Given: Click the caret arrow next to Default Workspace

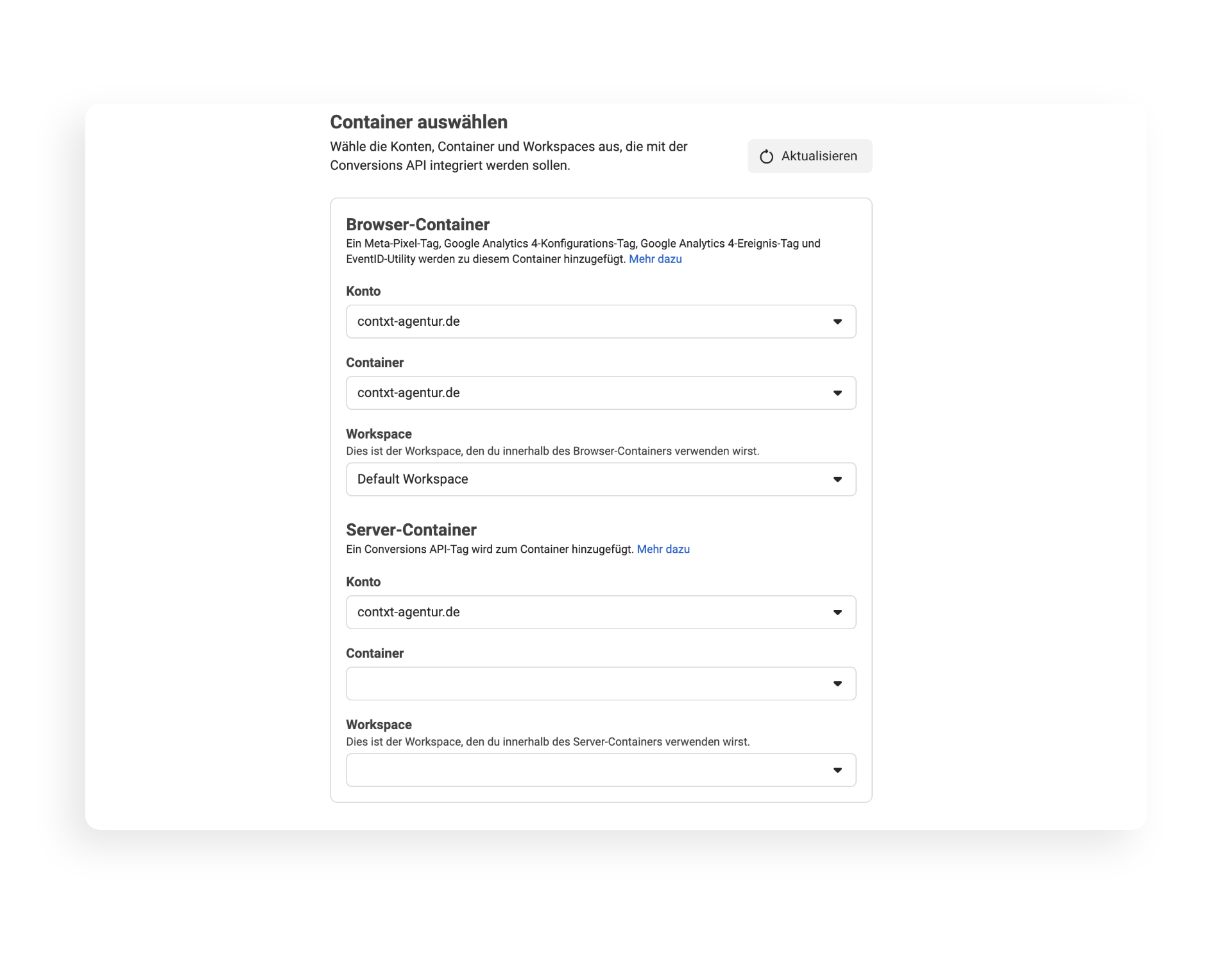Looking at the screenshot, I should click(x=837, y=480).
